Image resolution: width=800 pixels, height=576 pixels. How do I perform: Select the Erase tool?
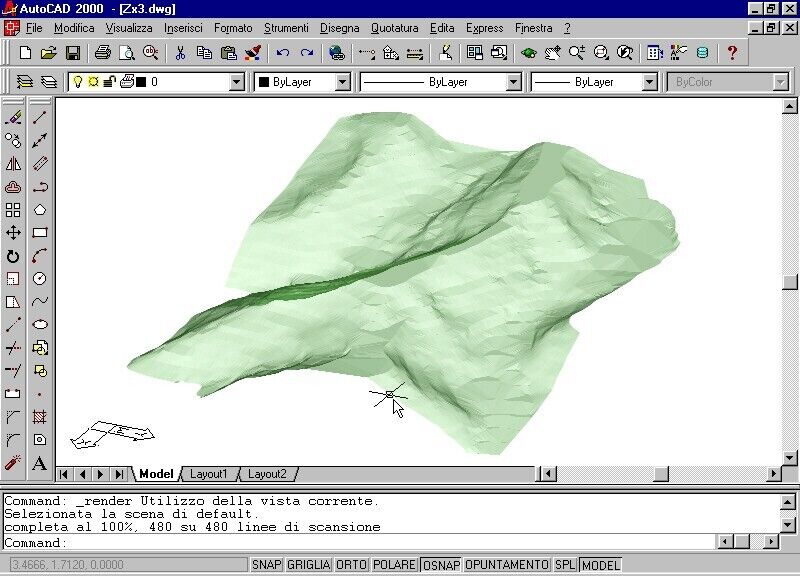(13, 117)
